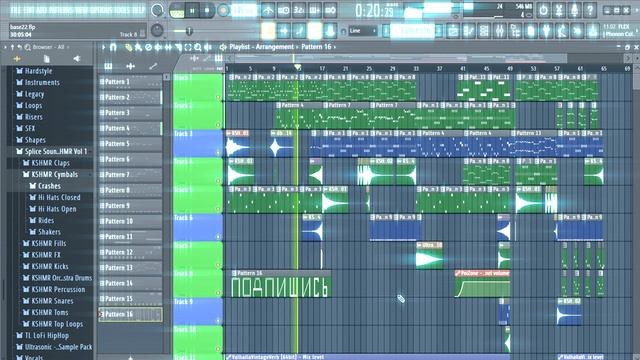This screenshot has height=360, width=640.
Task: Expand the Instruments folder
Action: click(x=38, y=82)
